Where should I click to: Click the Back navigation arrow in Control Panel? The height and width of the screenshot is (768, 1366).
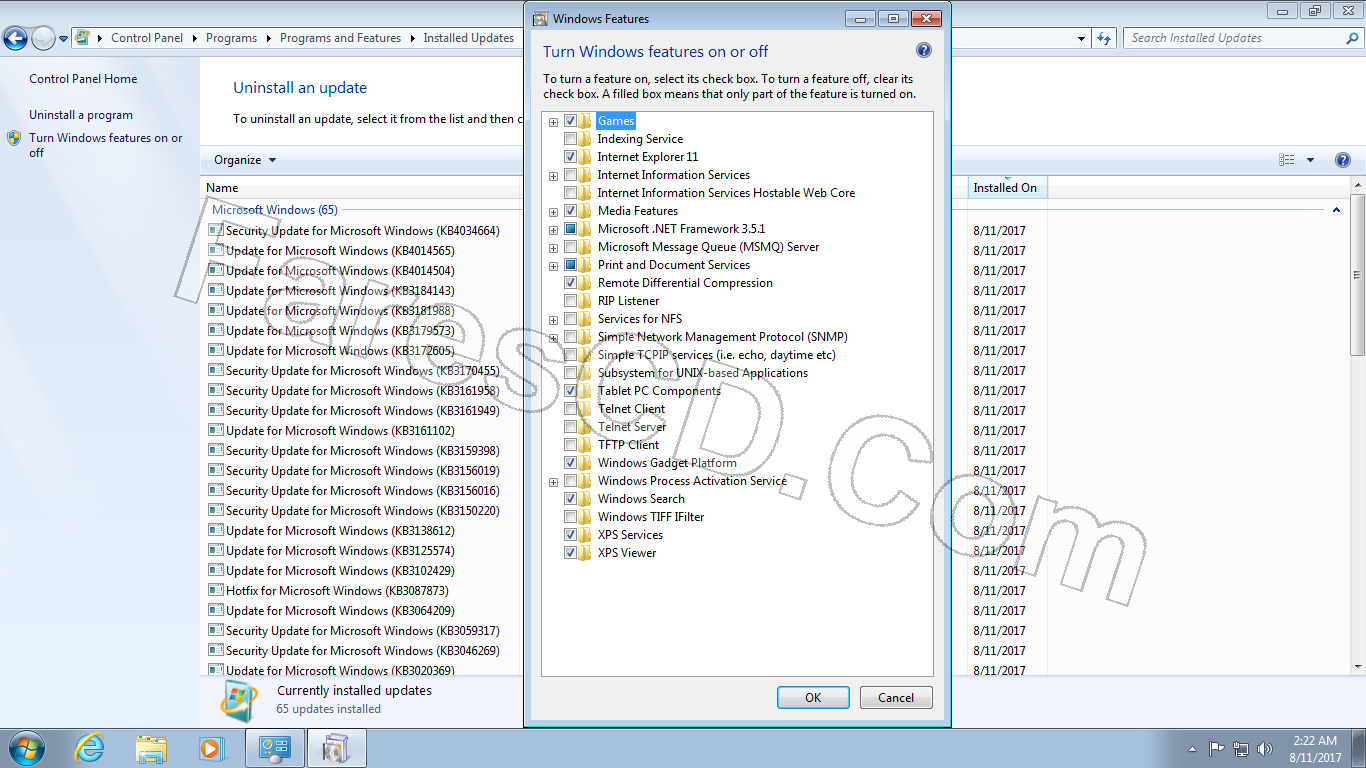point(15,39)
